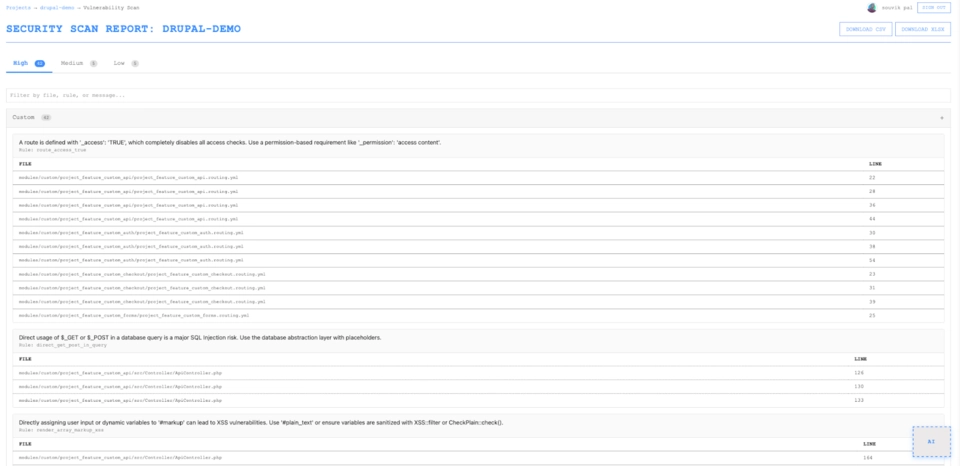960x466 pixels.
Task: Click the Vulnerability Scan breadcrumb text
Action: coord(111,8)
